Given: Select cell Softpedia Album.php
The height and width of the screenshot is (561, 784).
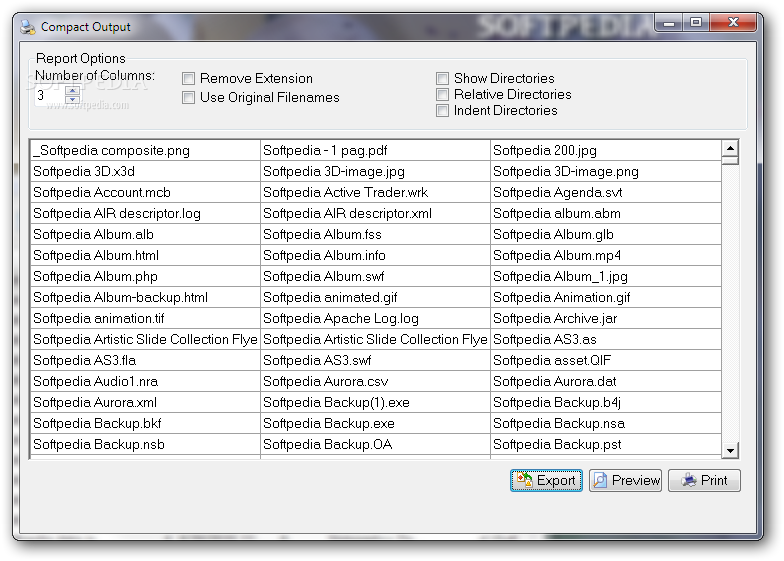Looking at the screenshot, I should point(145,276).
